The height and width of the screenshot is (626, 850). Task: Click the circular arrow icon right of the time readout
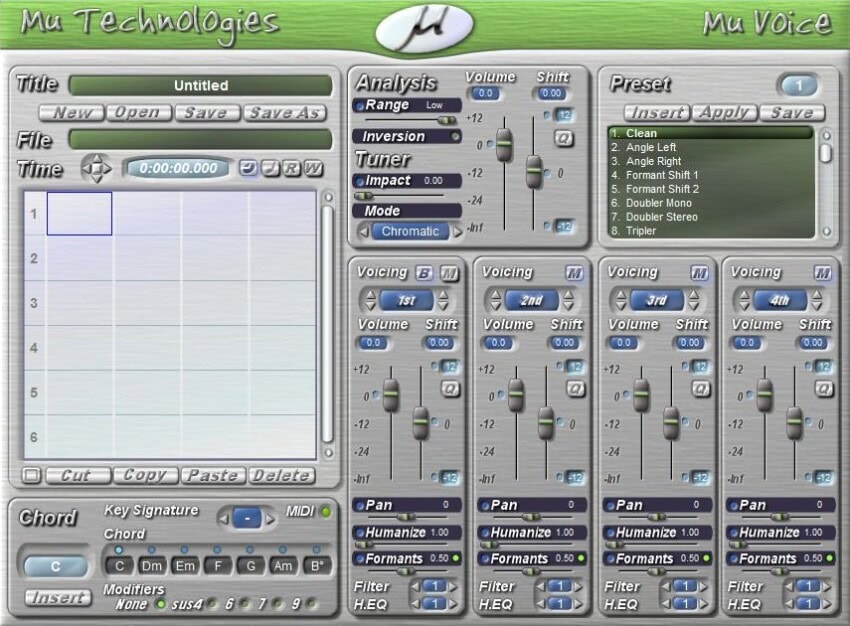[247, 169]
